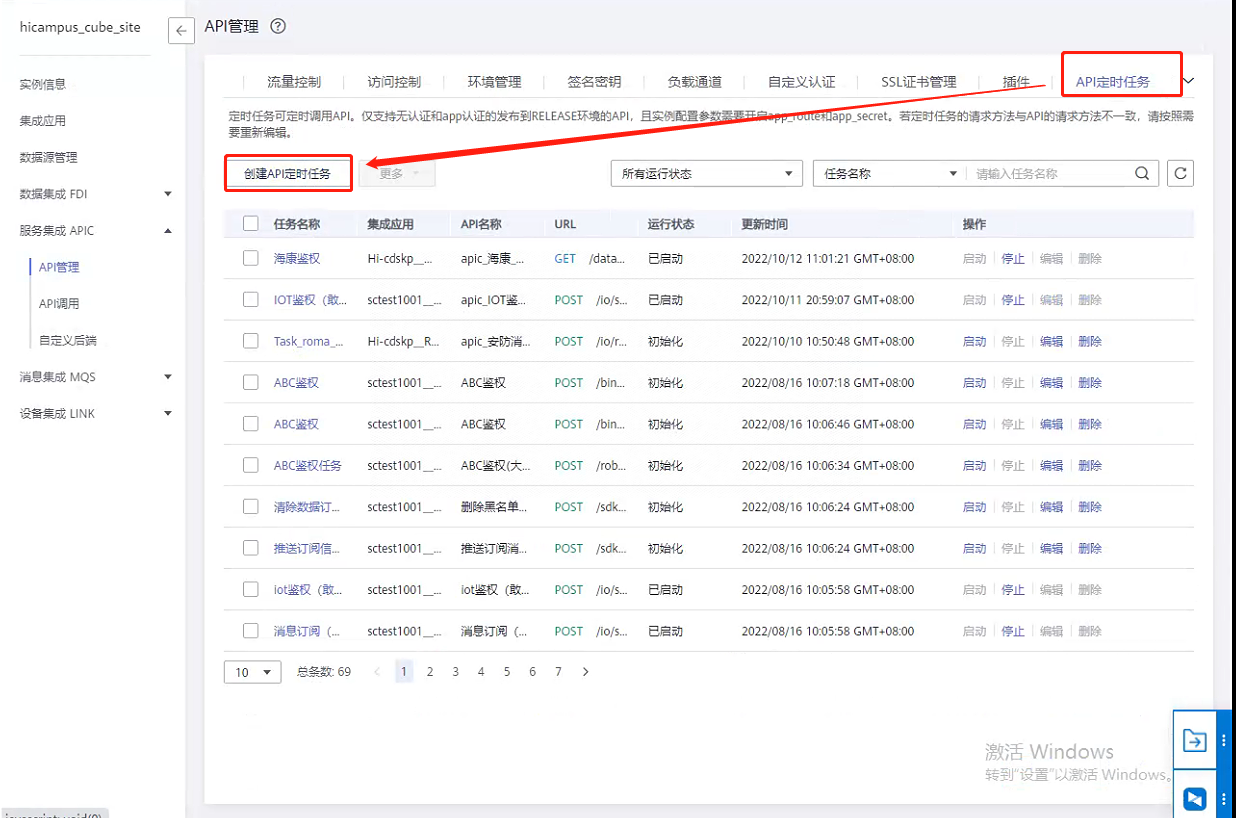Switch to the SSL证书管理 tab
The height and width of the screenshot is (818, 1236).
918,82
